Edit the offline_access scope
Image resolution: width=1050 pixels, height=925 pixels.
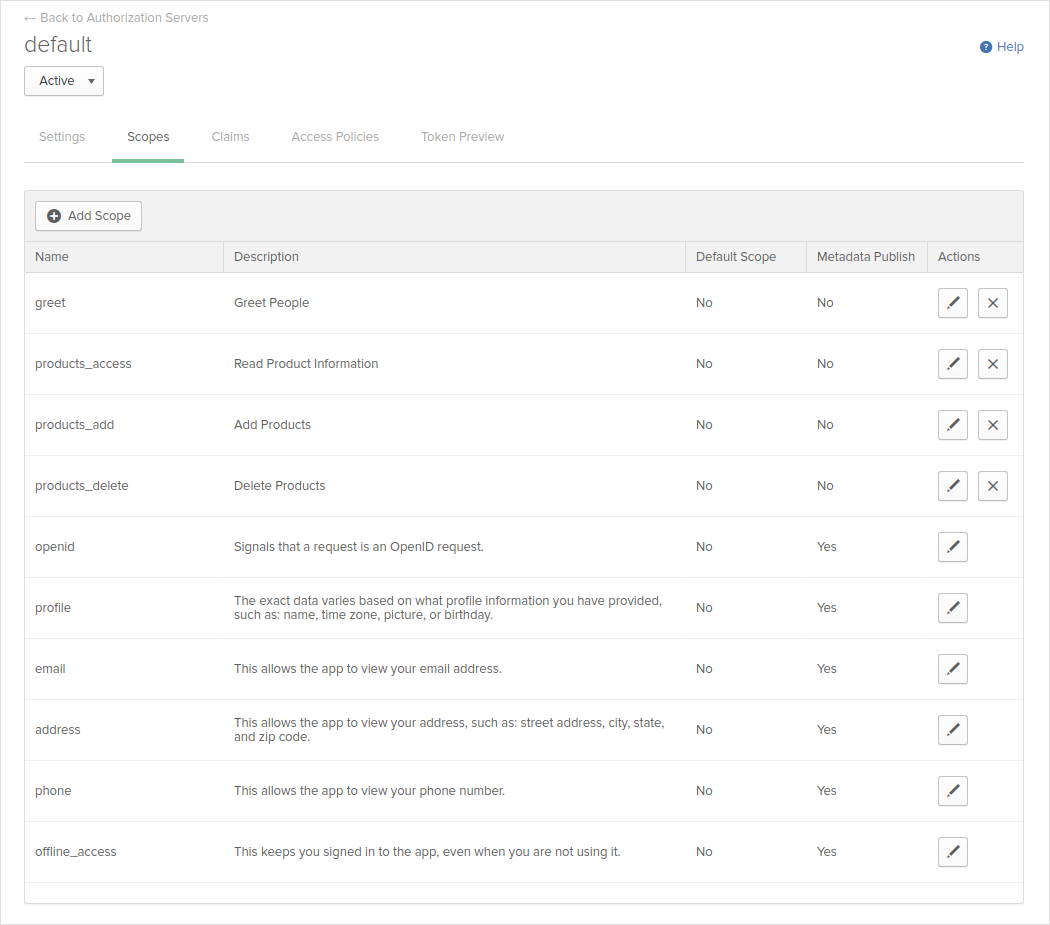tap(952, 852)
